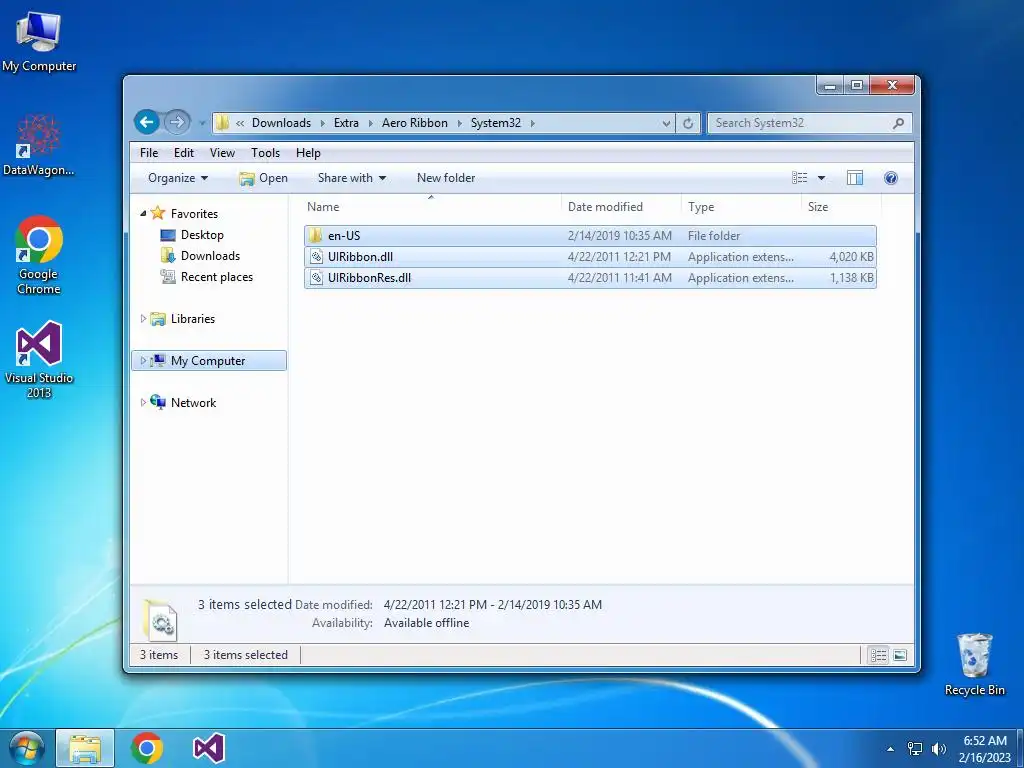Go back with the Back arrow button
Image resolution: width=1024 pixels, height=768 pixels.
[147, 122]
